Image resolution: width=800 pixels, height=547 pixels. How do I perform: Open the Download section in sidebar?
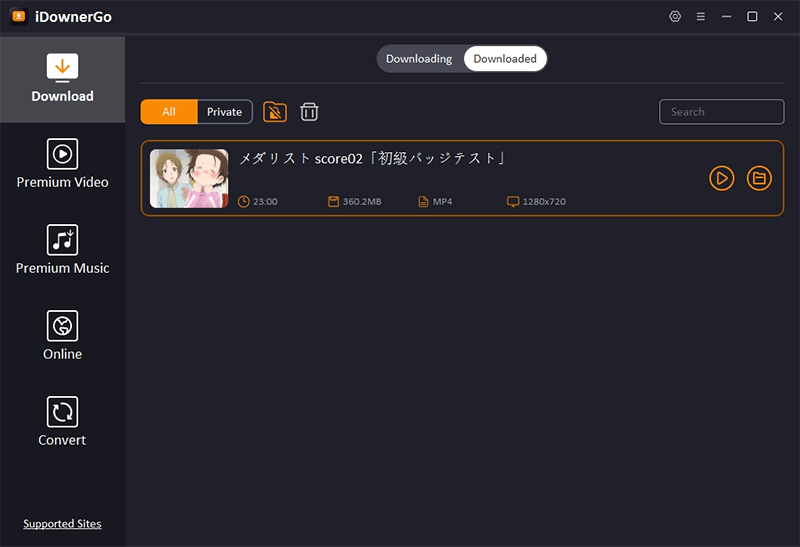62,80
